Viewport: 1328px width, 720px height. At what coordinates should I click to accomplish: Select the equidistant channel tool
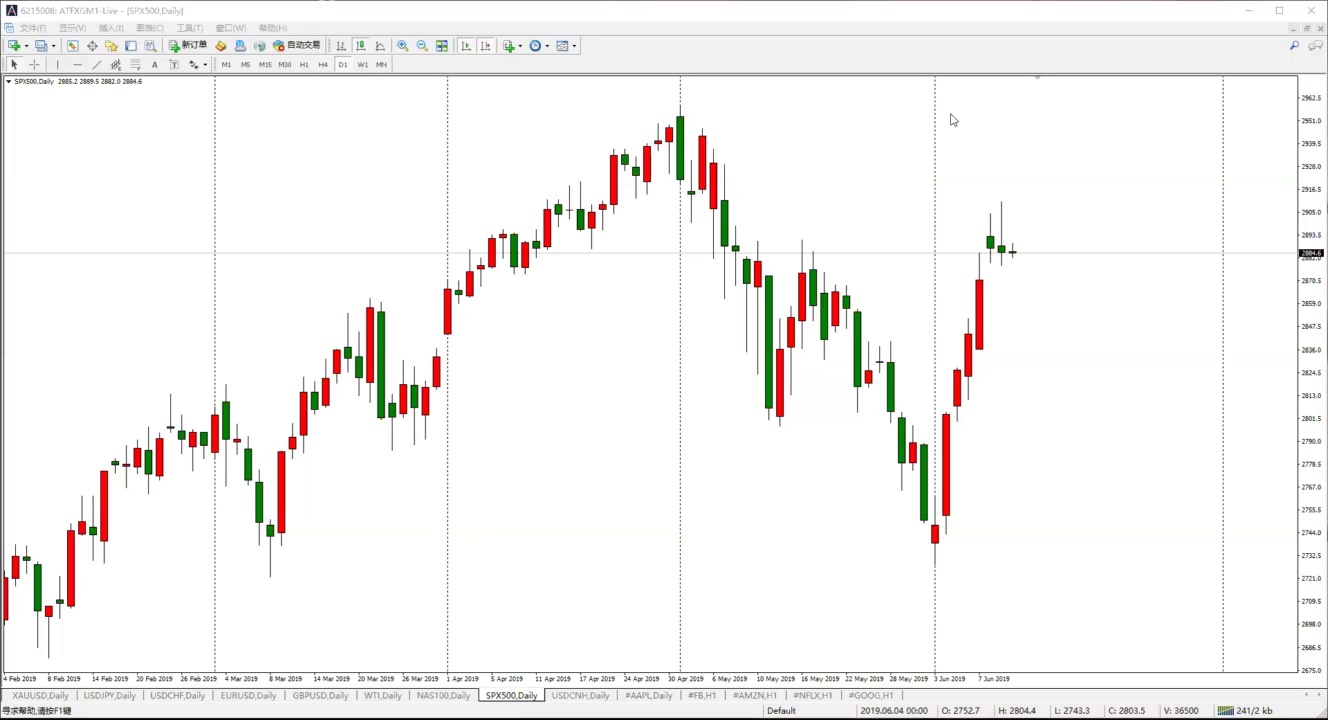(116, 65)
